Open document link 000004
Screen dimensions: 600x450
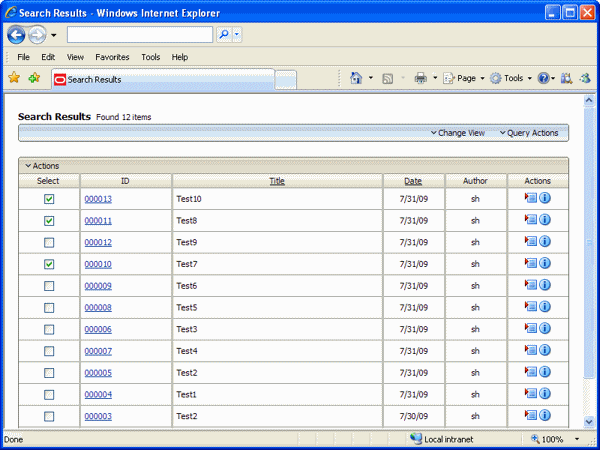click(98, 395)
